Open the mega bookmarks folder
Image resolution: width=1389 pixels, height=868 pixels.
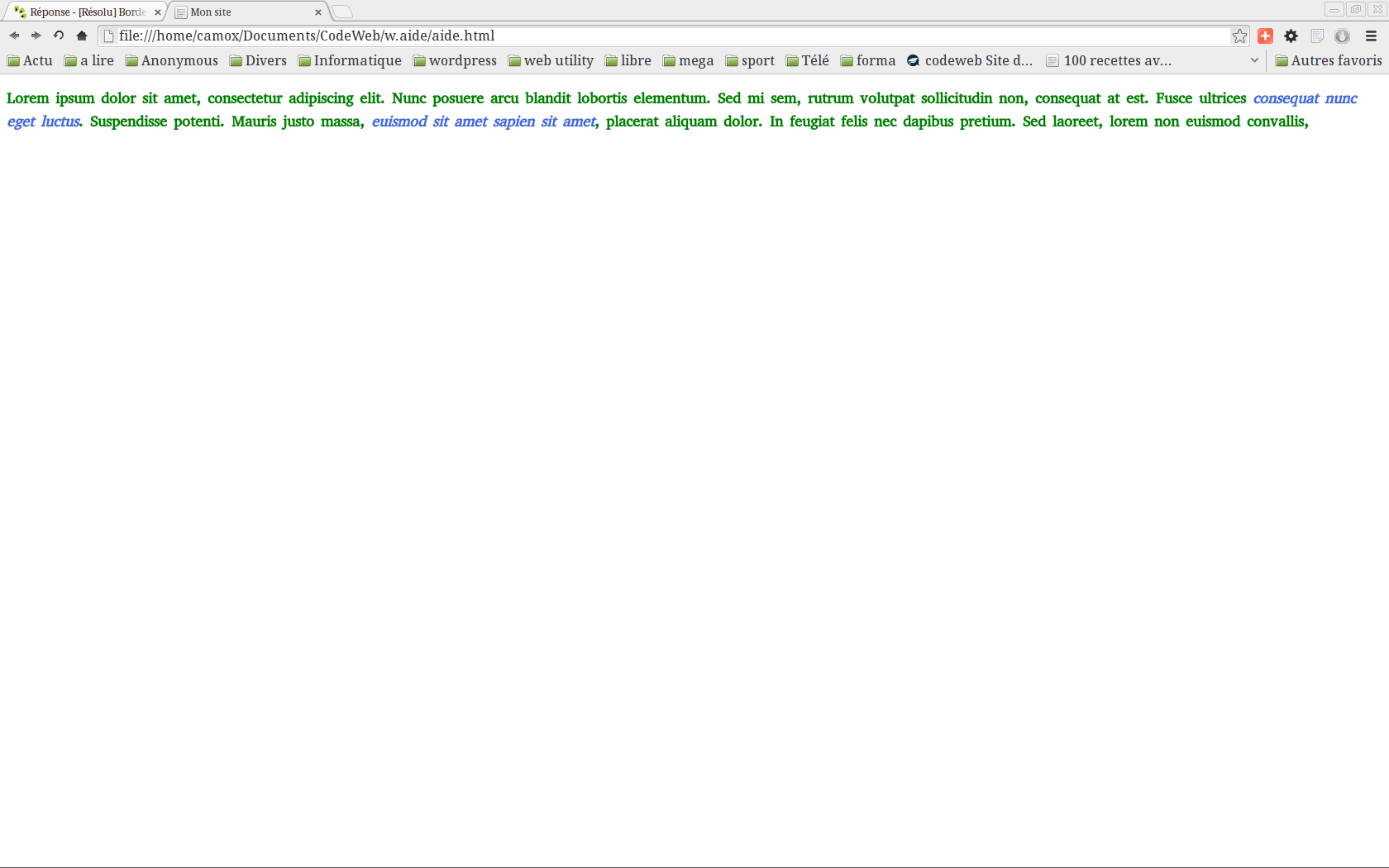(x=688, y=60)
